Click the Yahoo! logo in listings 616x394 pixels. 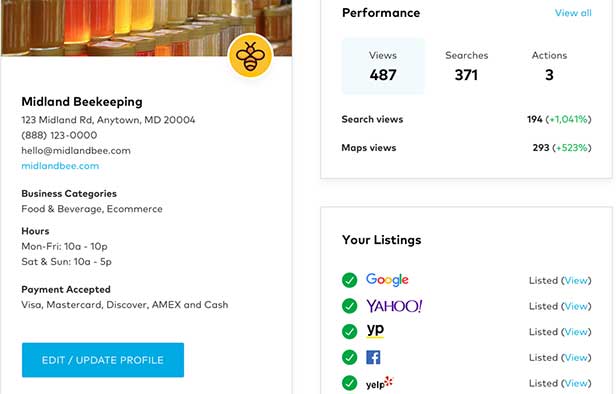click(394, 306)
